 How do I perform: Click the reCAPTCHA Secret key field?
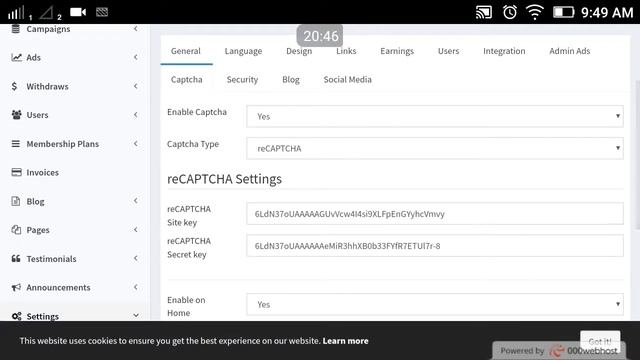tap(435, 246)
